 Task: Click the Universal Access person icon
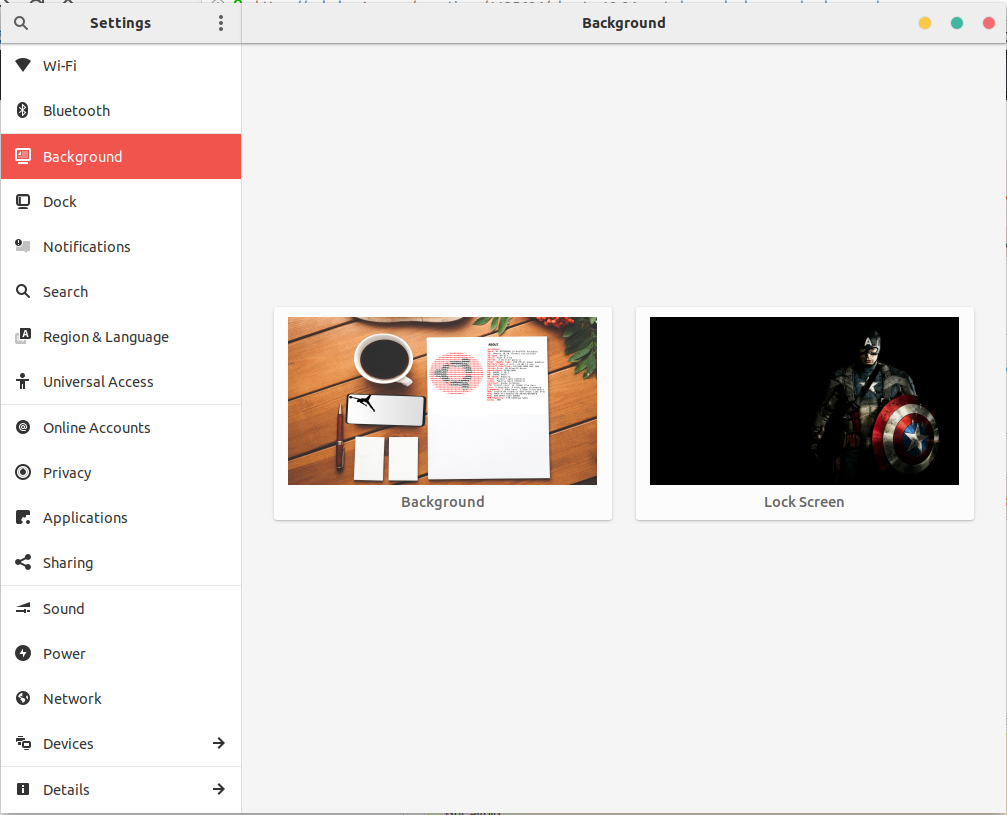(x=23, y=382)
